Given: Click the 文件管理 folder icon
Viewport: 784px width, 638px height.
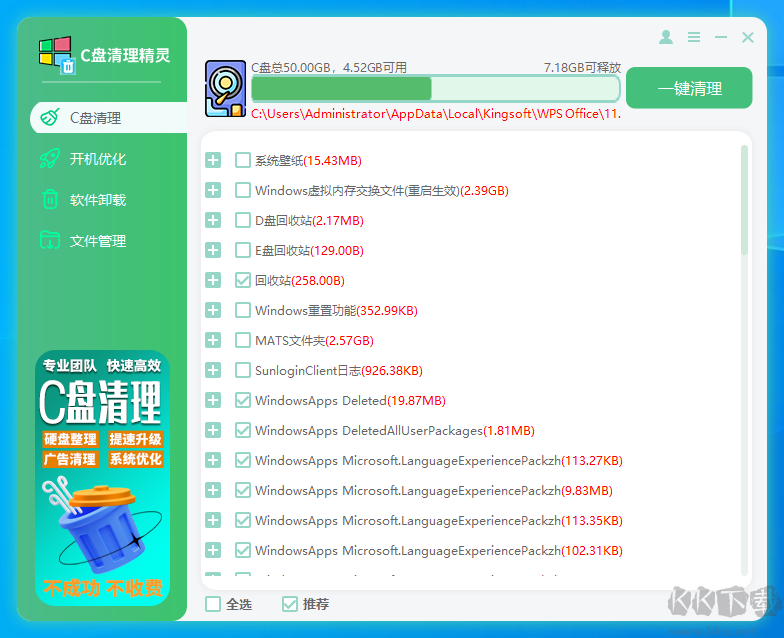Looking at the screenshot, I should pyautogui.click(x=49, y=241).
